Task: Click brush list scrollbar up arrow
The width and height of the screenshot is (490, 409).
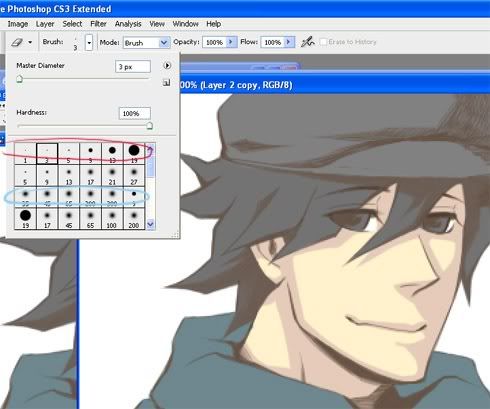Action: (x=150, y=149)
